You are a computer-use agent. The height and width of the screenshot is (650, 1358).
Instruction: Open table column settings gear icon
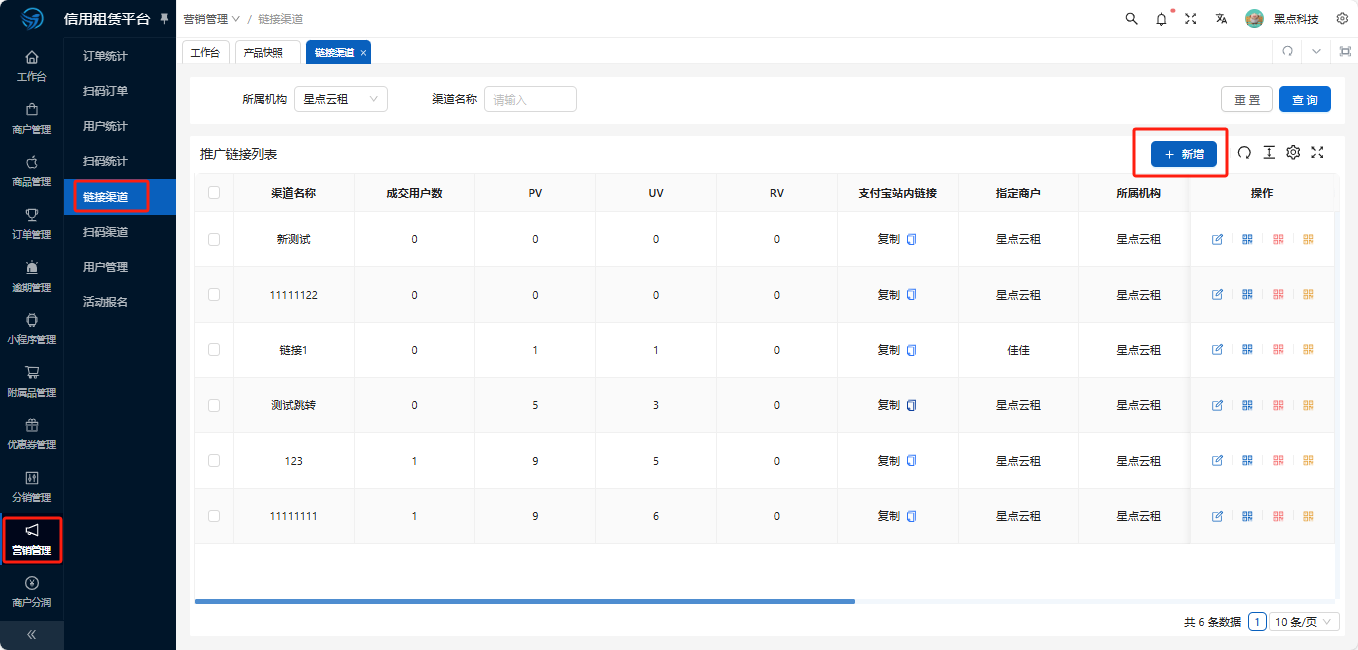(1293, 153)
